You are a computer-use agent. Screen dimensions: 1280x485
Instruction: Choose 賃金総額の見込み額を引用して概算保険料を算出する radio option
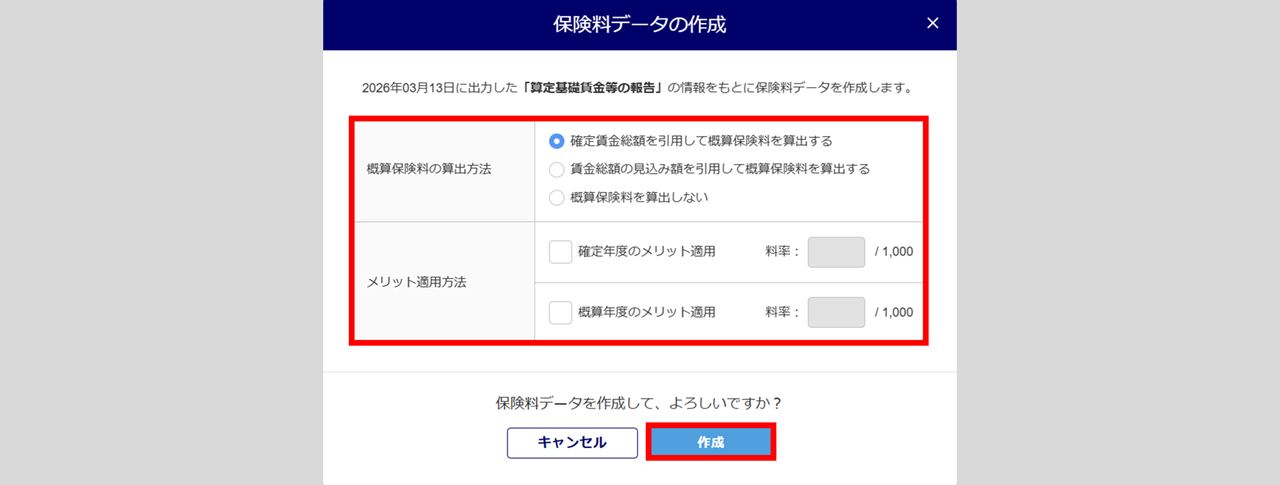[557, 169]
